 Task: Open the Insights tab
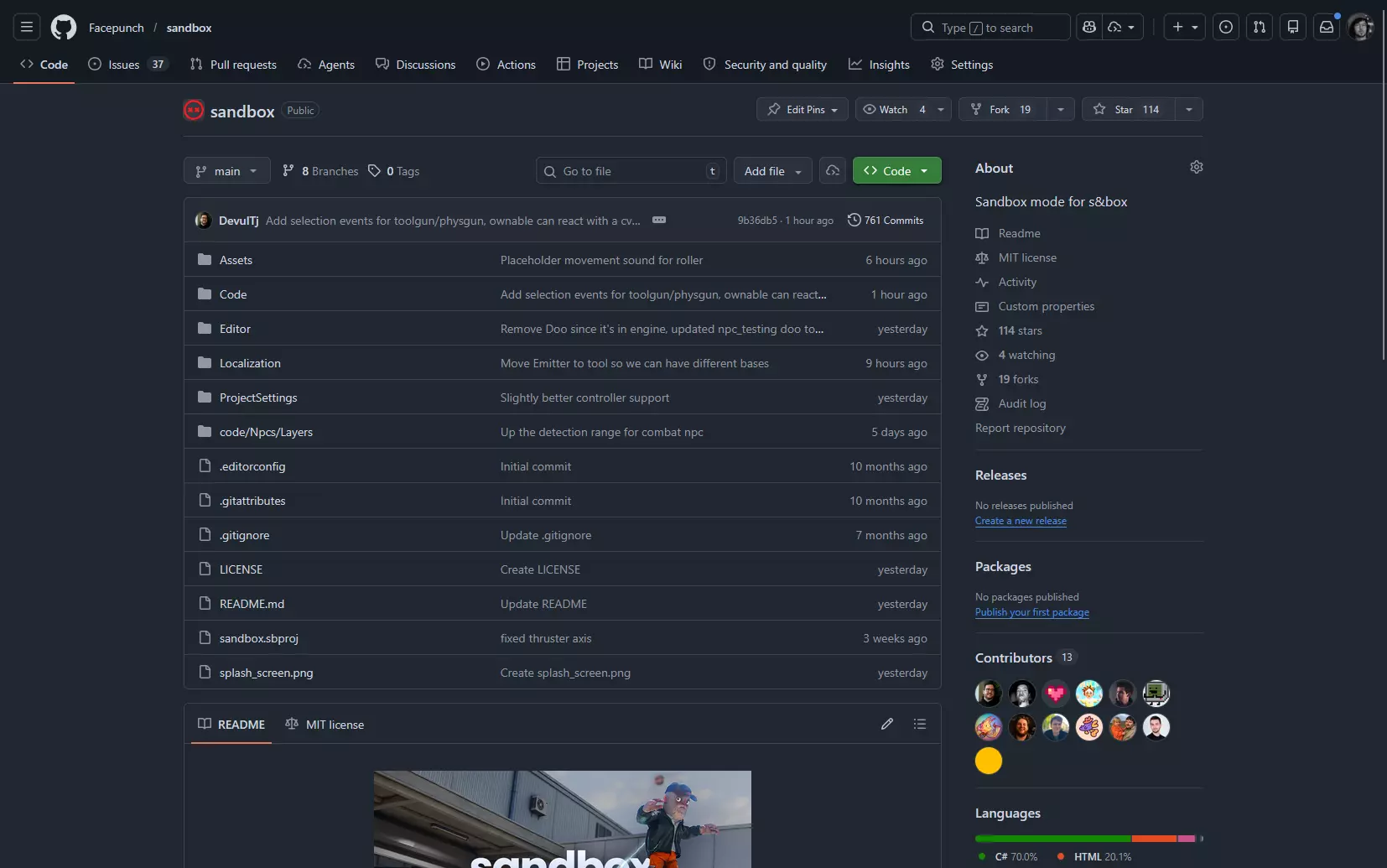coord(879,65)
